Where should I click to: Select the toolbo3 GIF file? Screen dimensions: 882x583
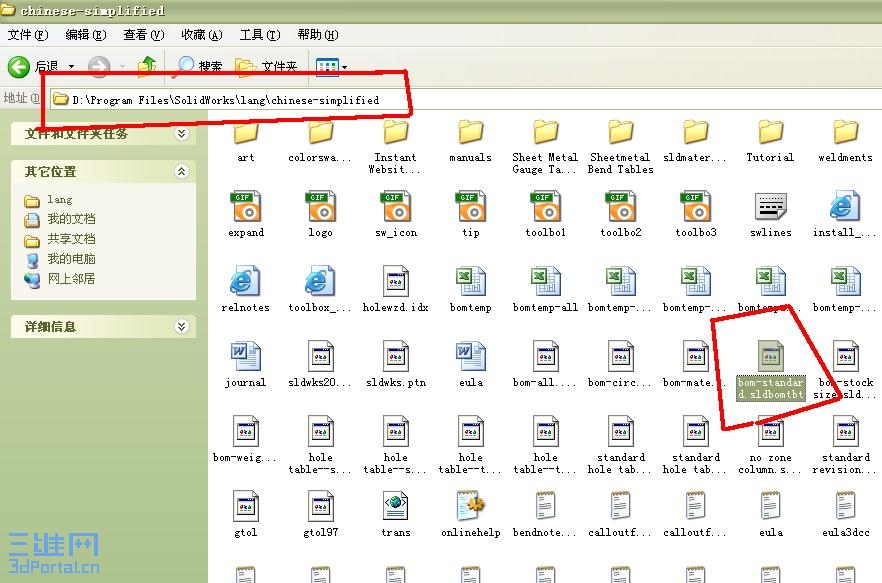(x=696, y=214)
